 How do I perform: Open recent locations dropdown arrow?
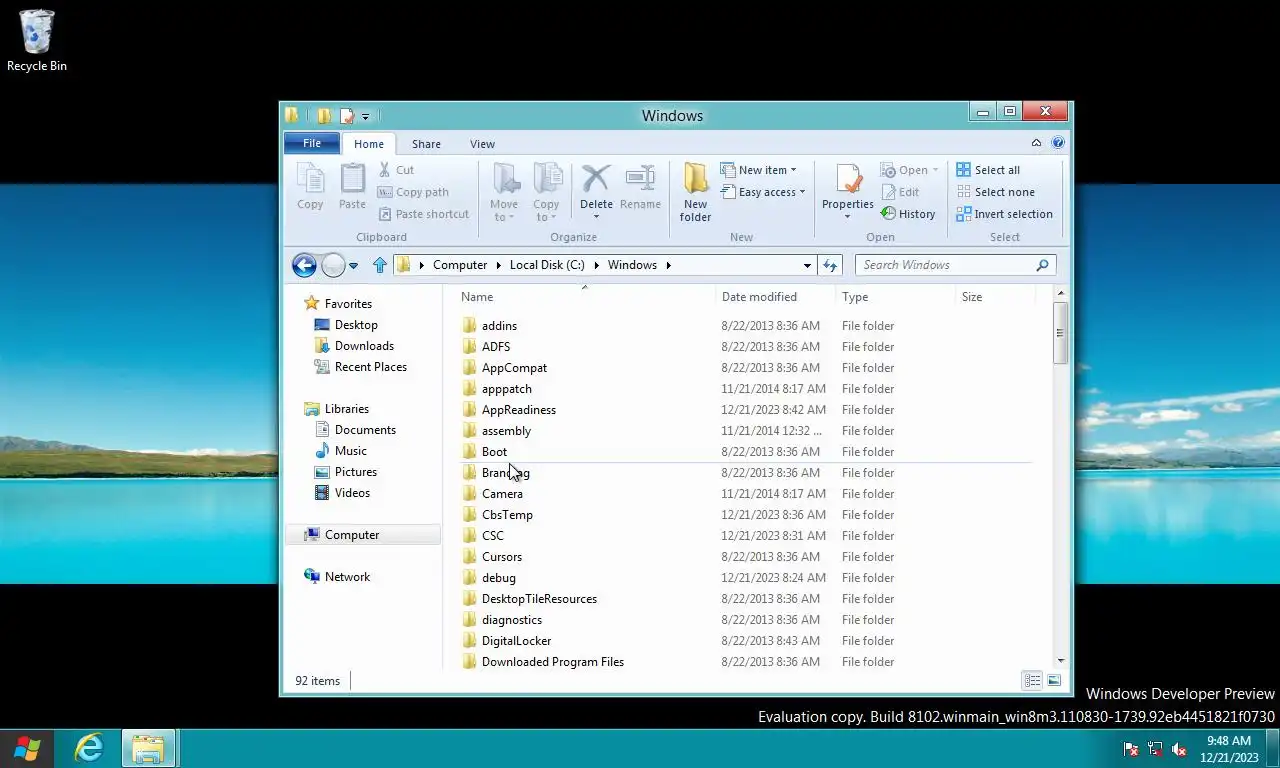point(353,266)
